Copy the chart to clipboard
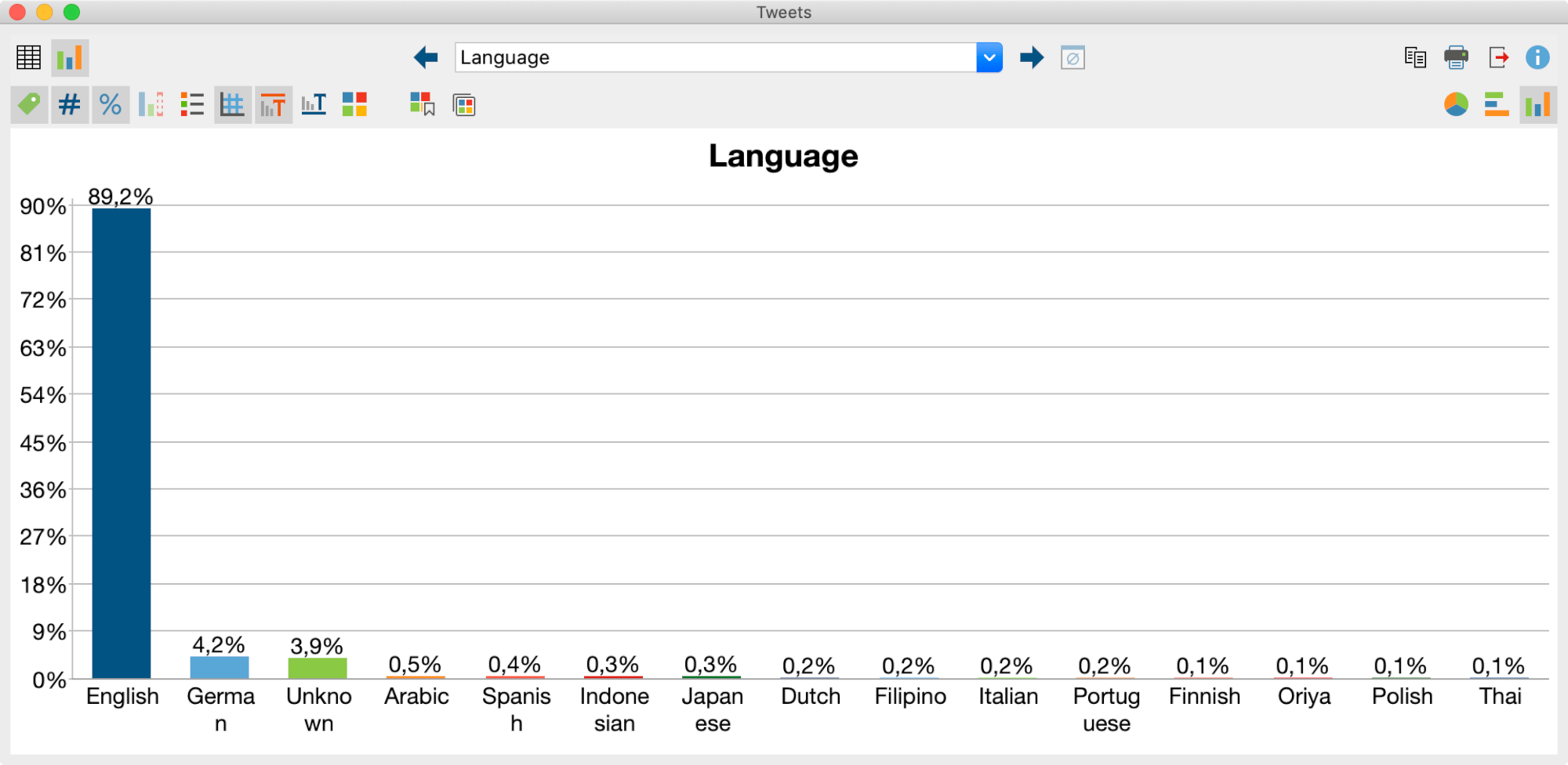1568x765 pixels. coord(1415,57)
